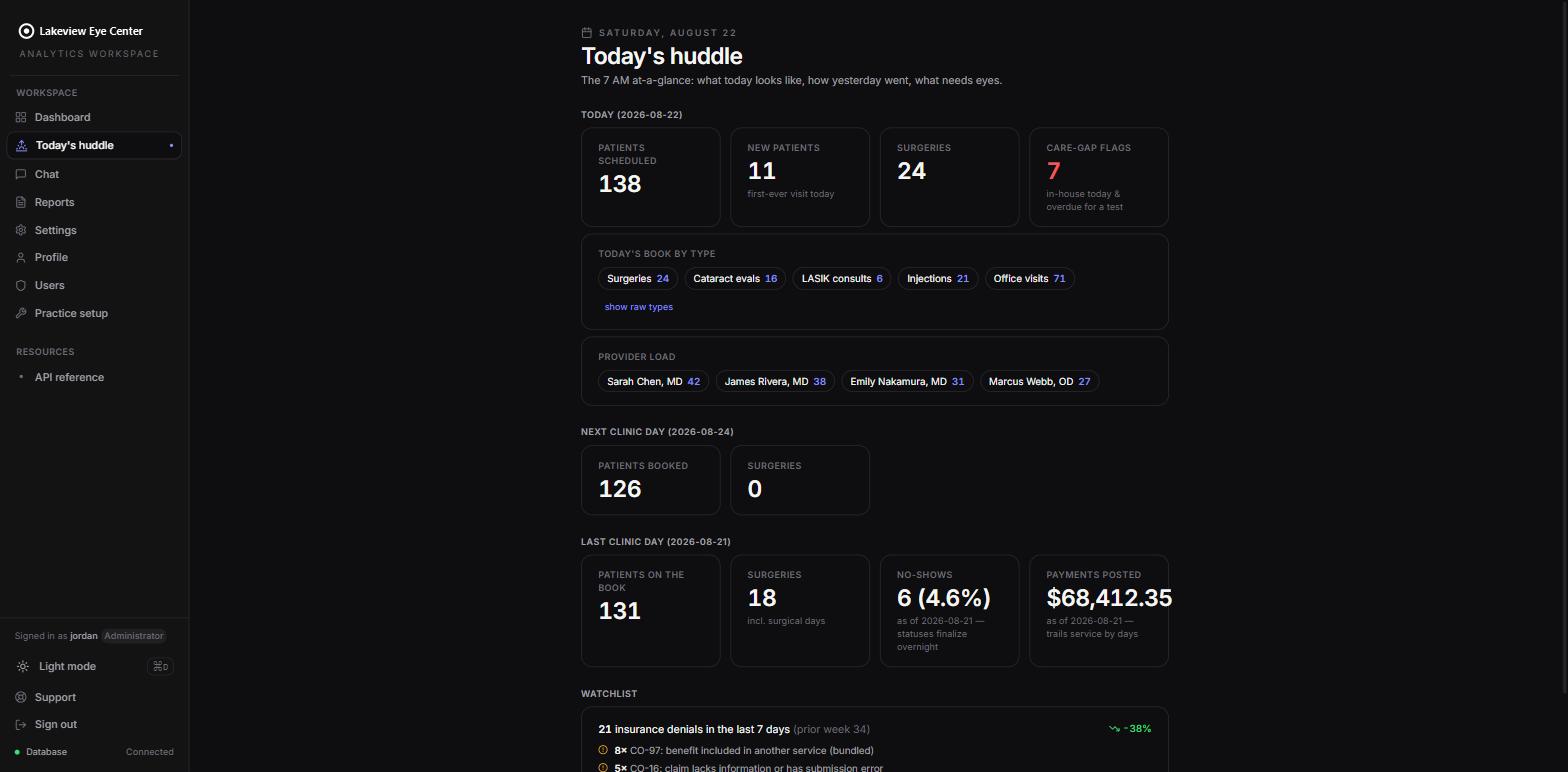Click the Sign out arrow icon
This screenshot has width=1568, height=772.
tap(21, 724)
